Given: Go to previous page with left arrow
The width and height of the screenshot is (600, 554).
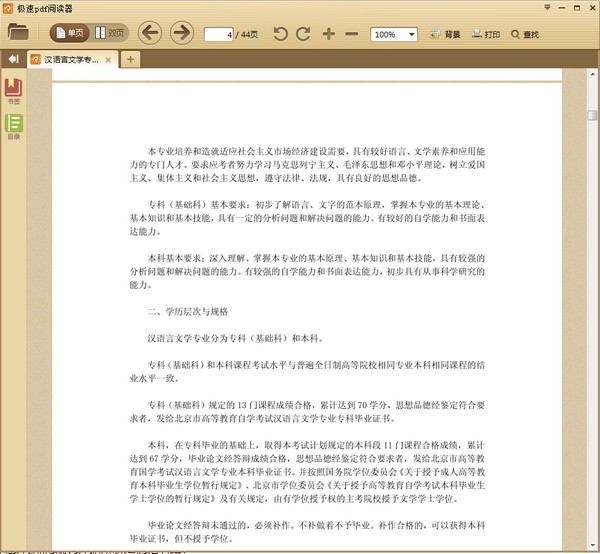Looking at the screenshot, I should pyautogui.click(x=150, y=33).
